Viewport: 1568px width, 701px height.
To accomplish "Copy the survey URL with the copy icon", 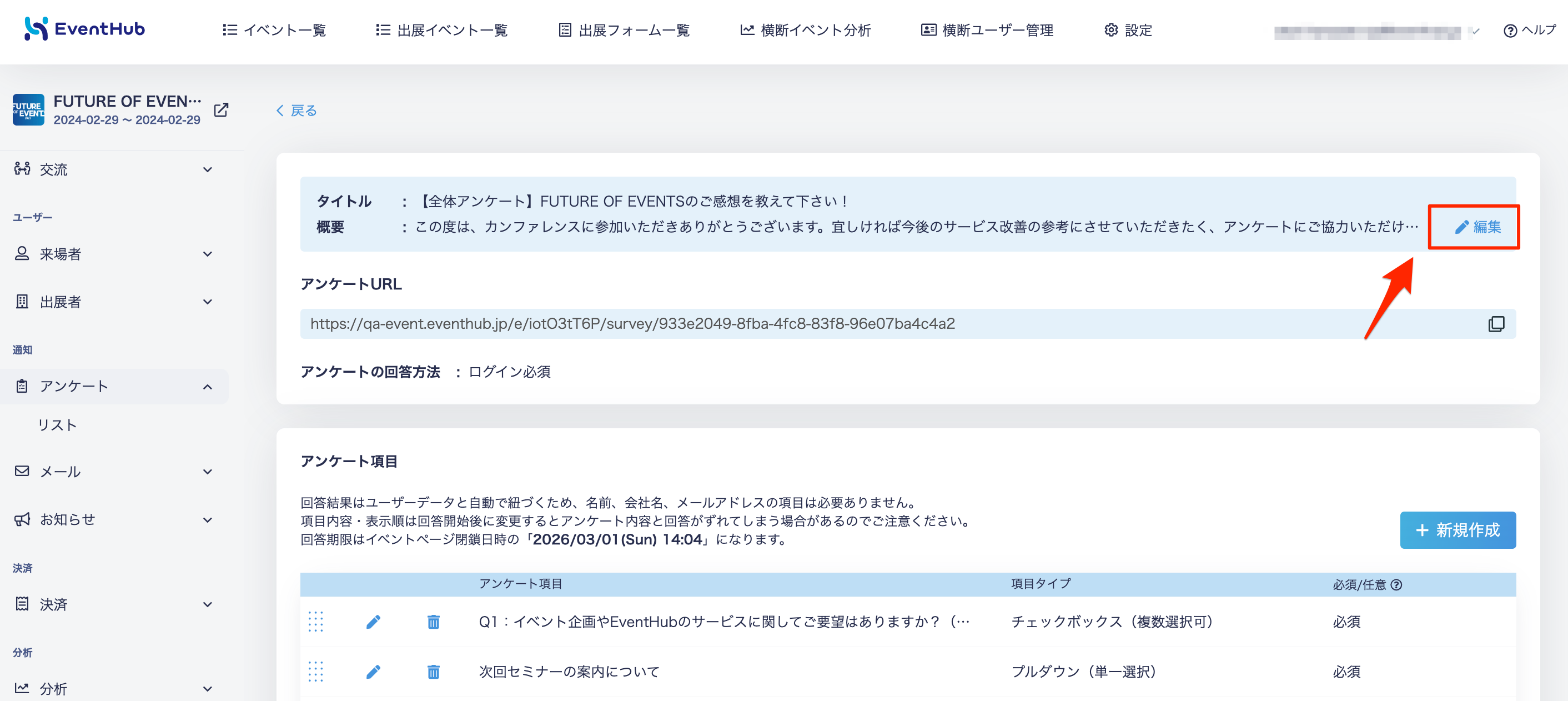I will point(1496,323).
